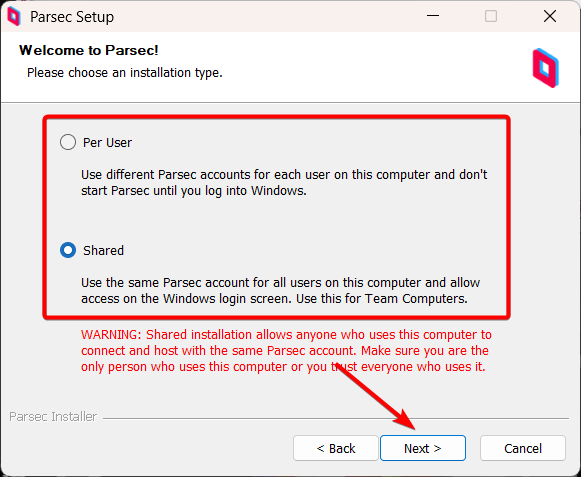Return to the previous page with < Back
The width and height of the screenshot is (581, 477).
point(336,448)
